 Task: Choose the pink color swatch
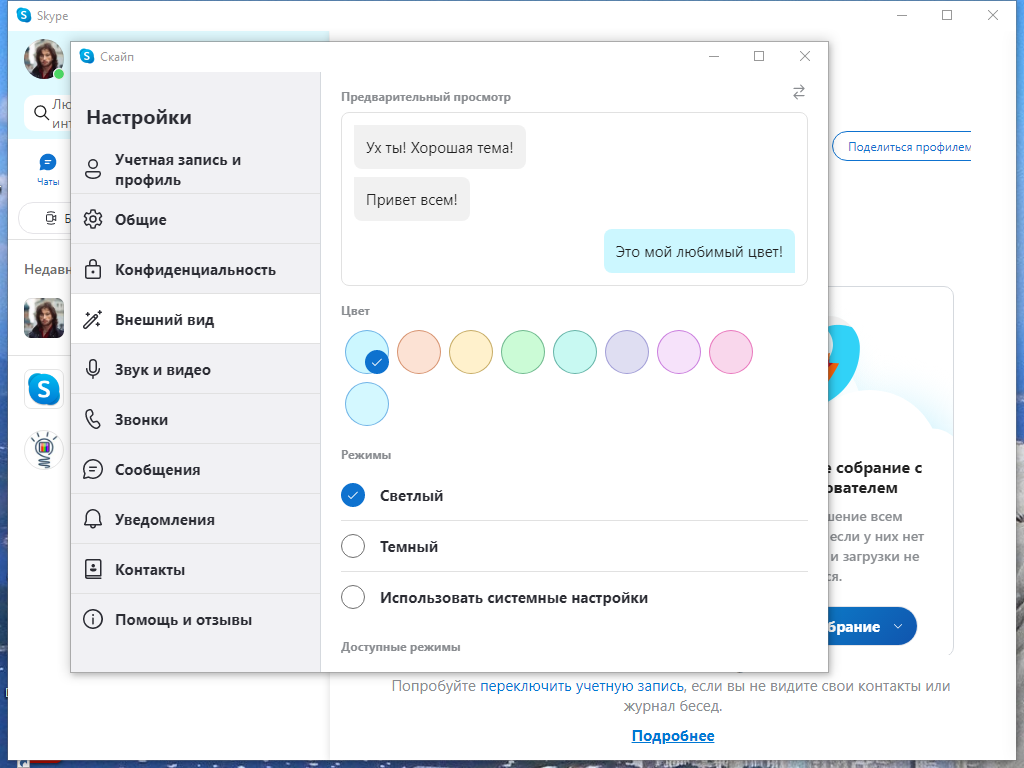click(731, 352)
